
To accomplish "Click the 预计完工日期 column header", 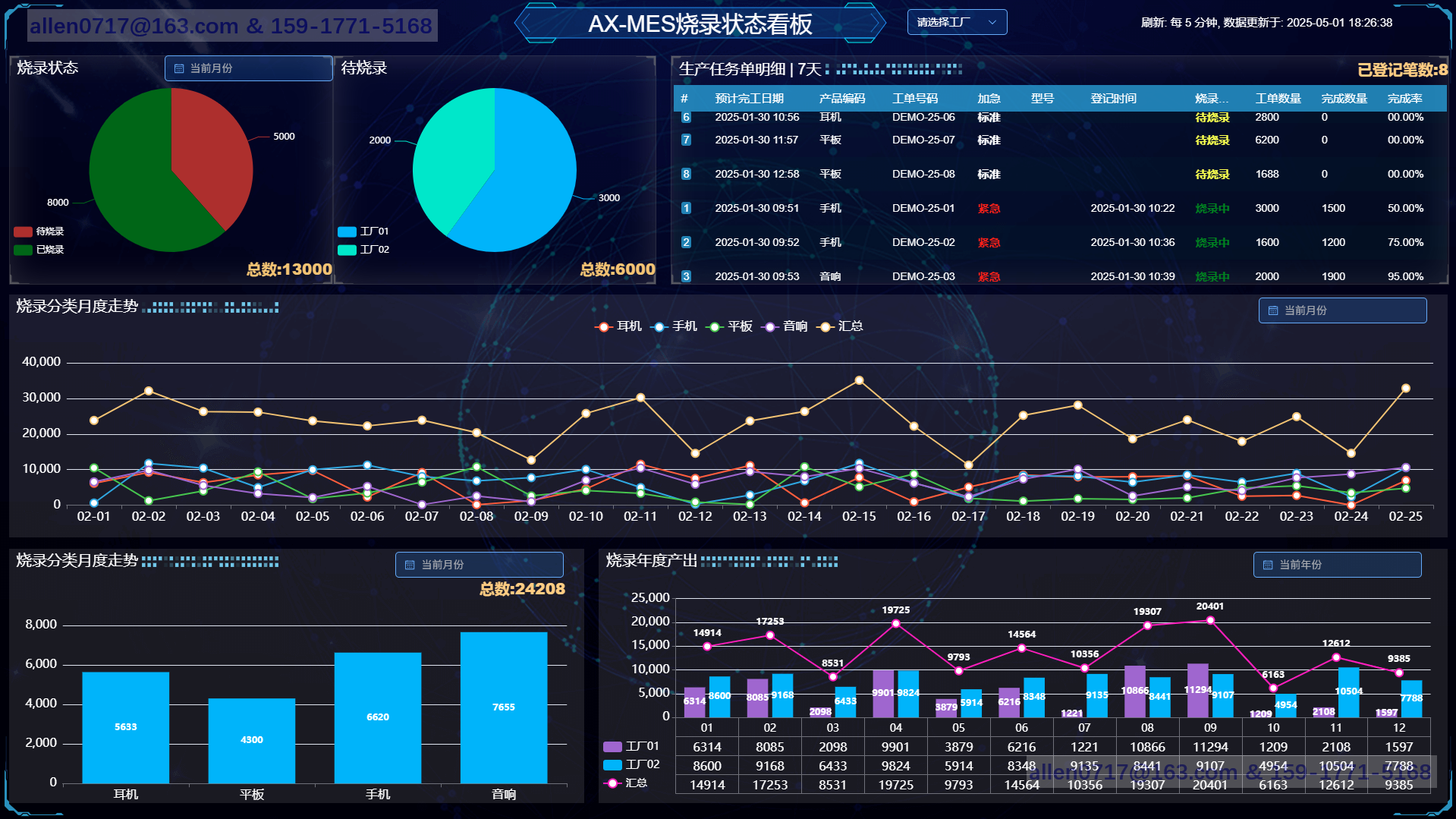I will (x=749, y=99).
